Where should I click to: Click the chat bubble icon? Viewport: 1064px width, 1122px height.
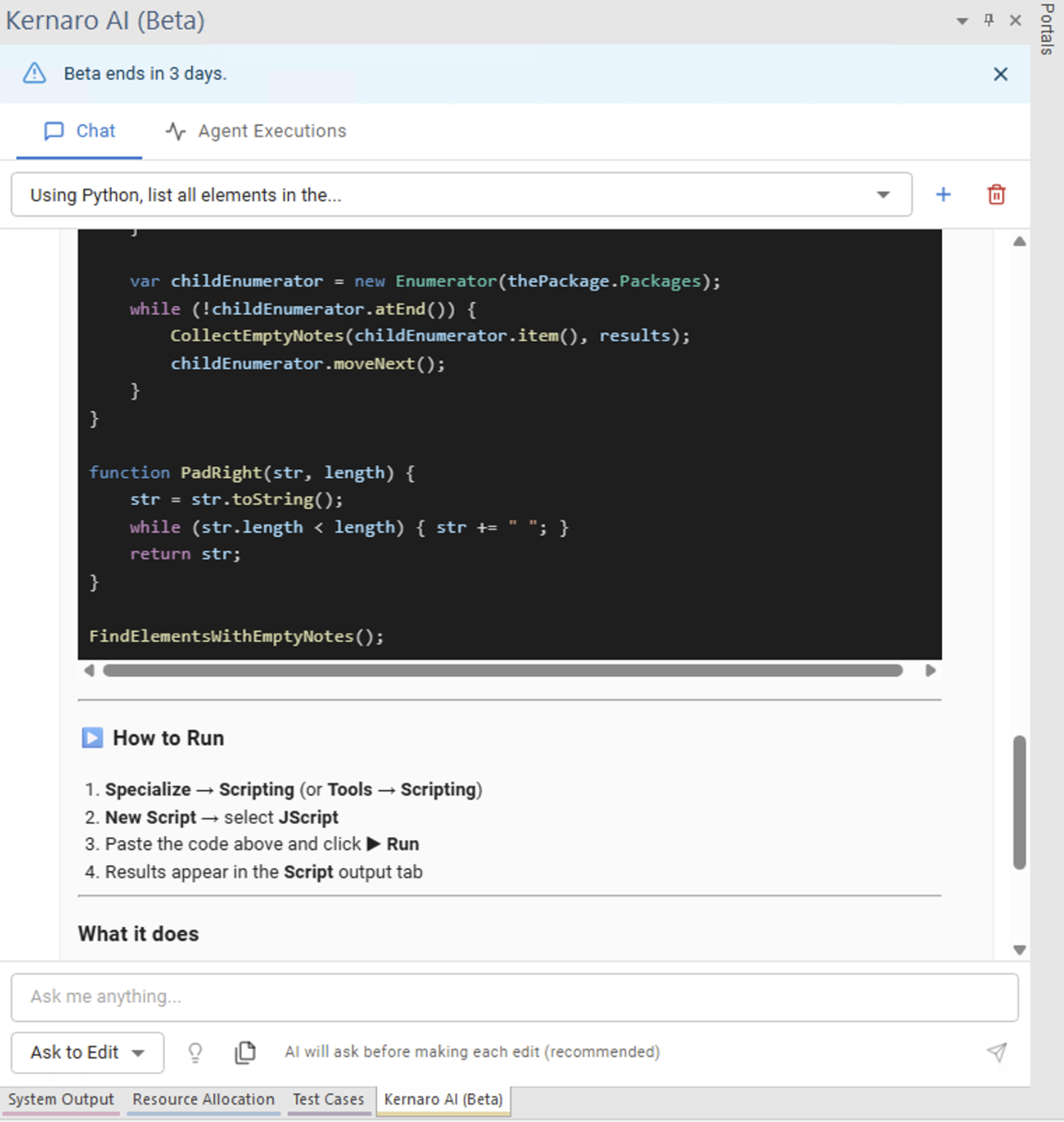pyautogui.click(x=54, y=131)
